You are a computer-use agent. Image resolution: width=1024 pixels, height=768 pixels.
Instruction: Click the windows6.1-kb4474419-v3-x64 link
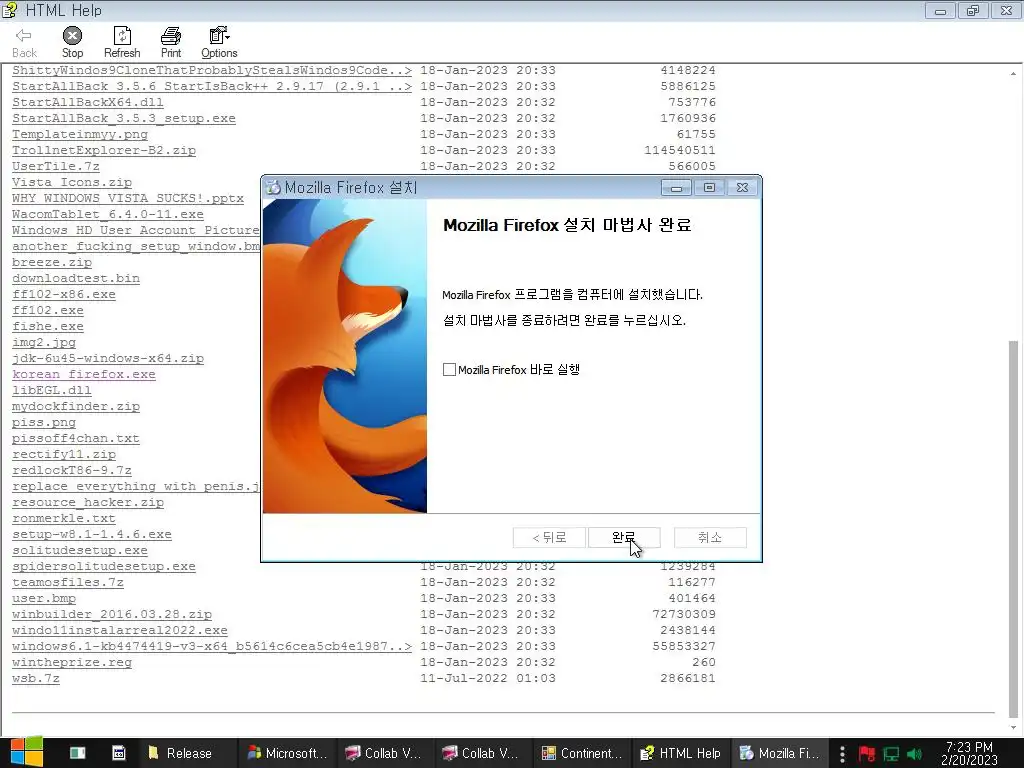212,647
